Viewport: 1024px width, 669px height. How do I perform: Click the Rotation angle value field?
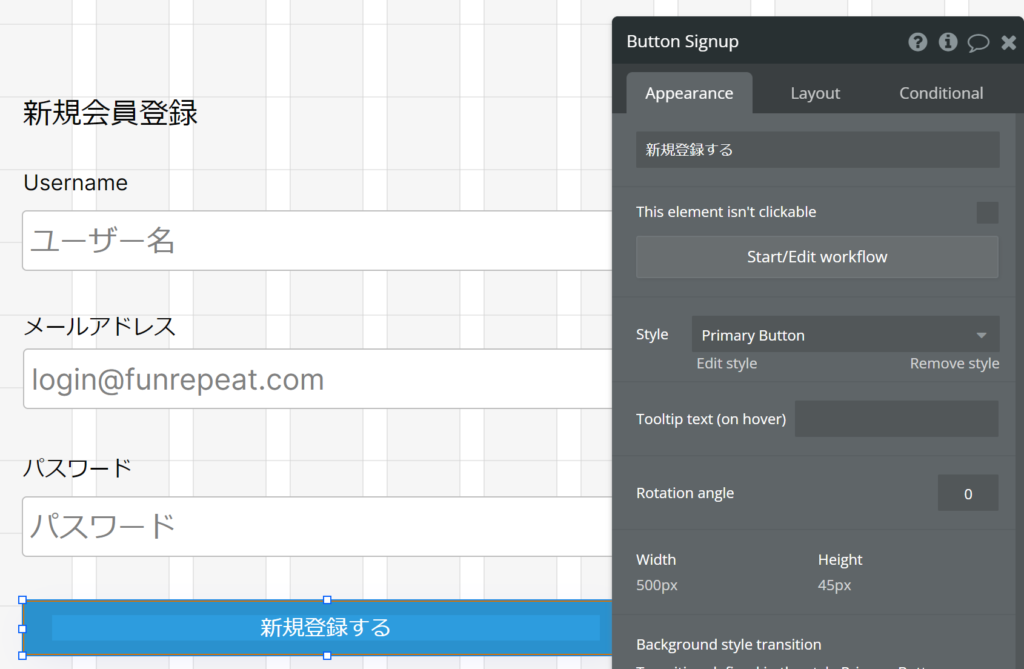pyautogui.click(x=967, y=493)
